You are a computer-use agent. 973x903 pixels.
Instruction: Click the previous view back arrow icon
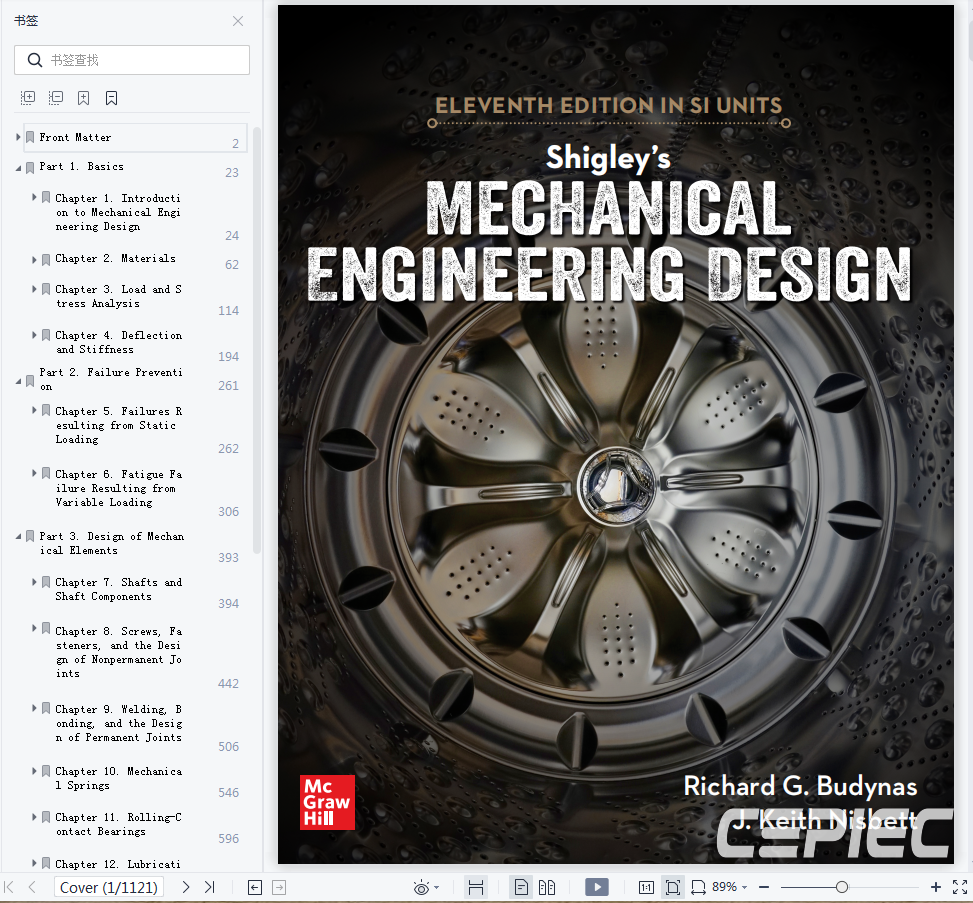click(x=254, y=887)
